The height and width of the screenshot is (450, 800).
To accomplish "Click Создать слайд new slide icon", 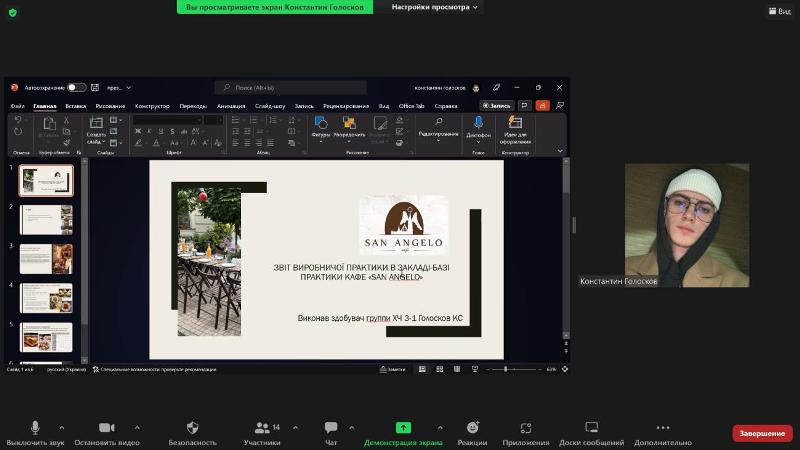I will pos(95,122).
